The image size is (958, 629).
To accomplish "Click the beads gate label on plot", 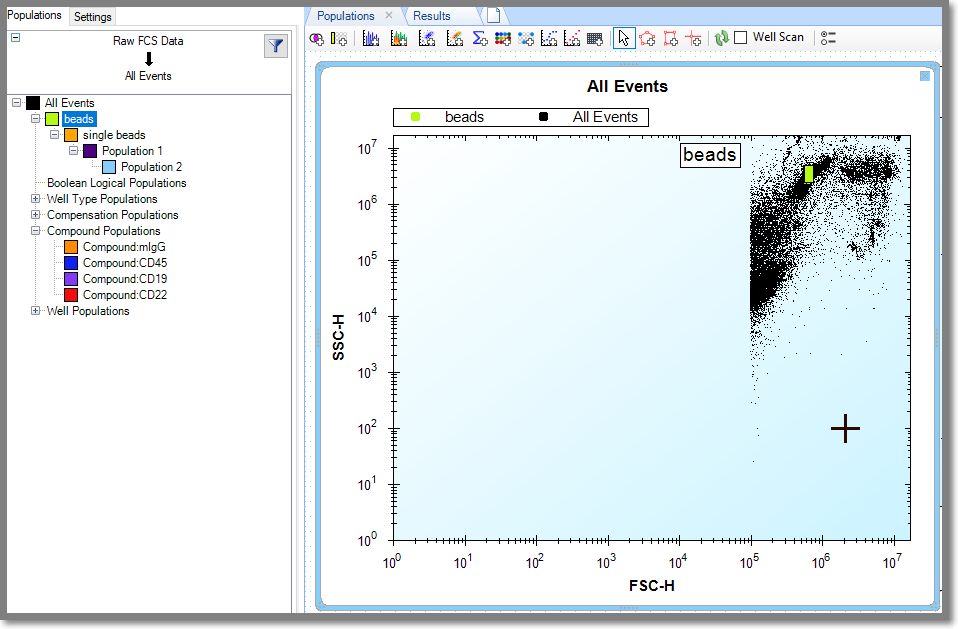I will [710, 155].
